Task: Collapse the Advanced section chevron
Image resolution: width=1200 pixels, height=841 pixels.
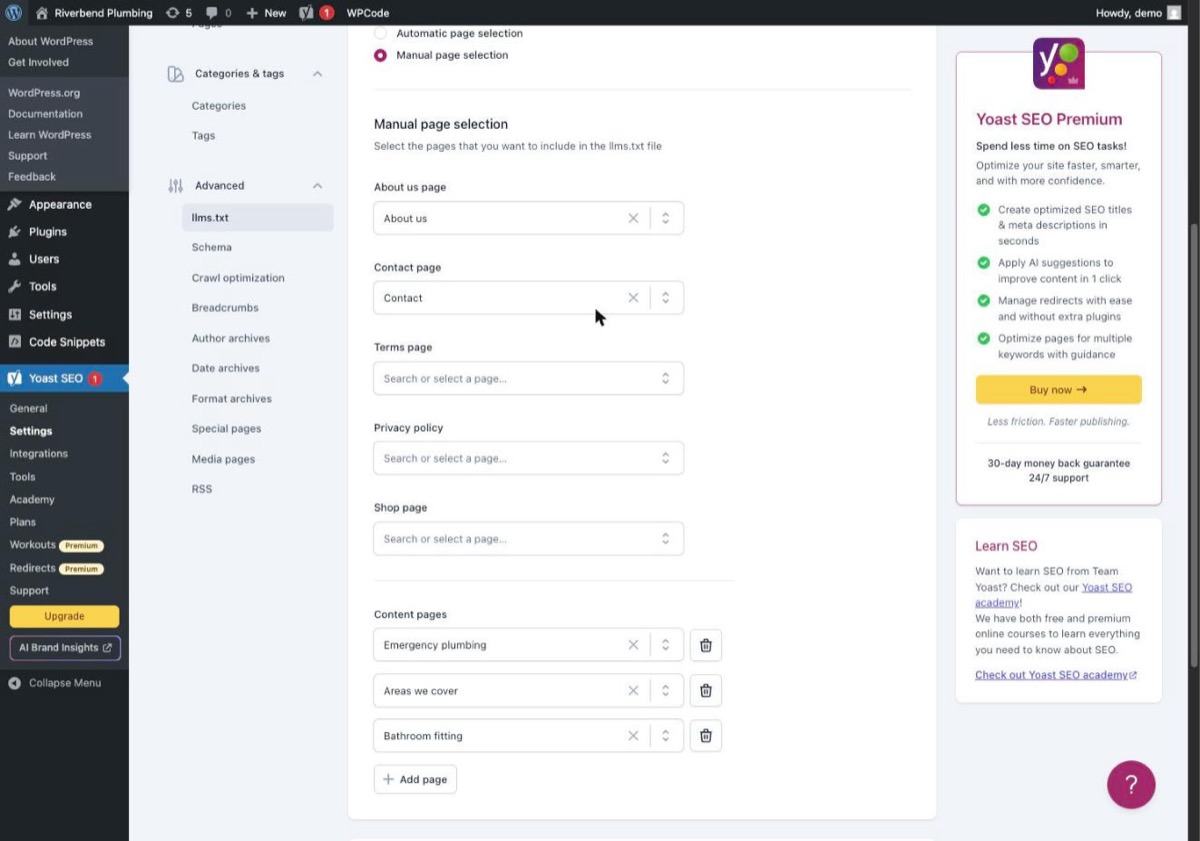Action: pyautogui.click(x=318, y=186)
